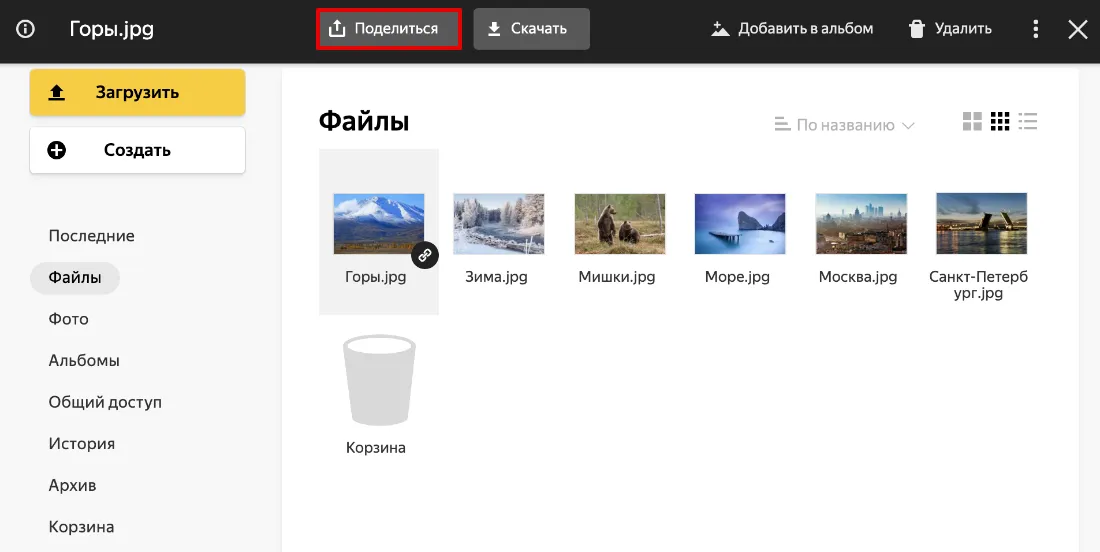Open Корзина in the sidebar

(81, 527)
